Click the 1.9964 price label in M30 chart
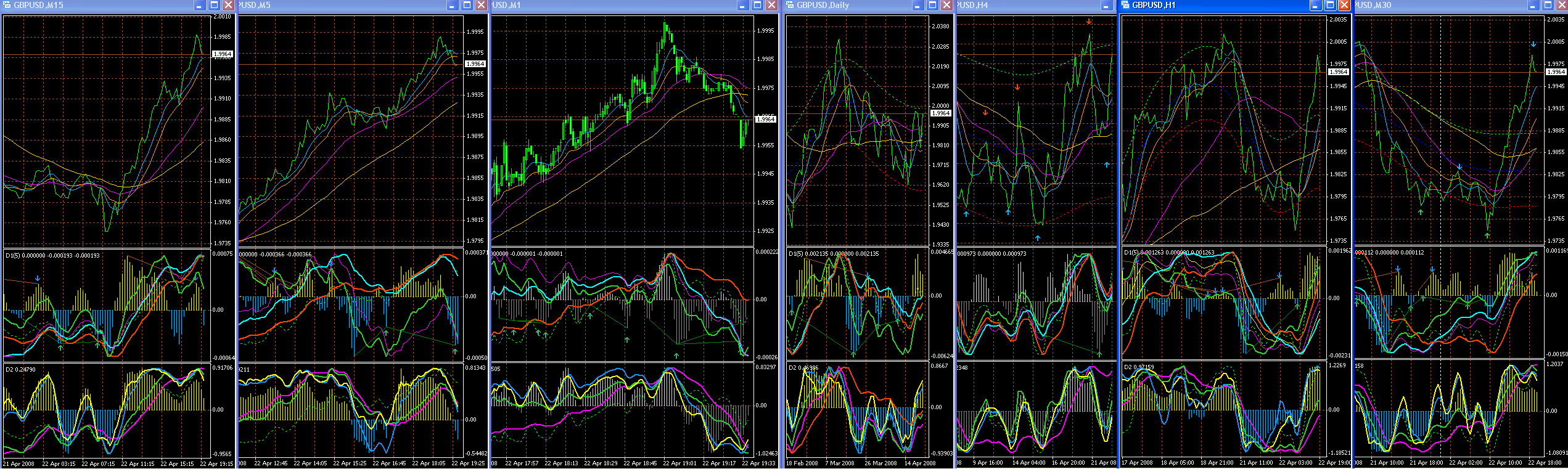Screen dimensions: 1568x469 point(1556,72)
